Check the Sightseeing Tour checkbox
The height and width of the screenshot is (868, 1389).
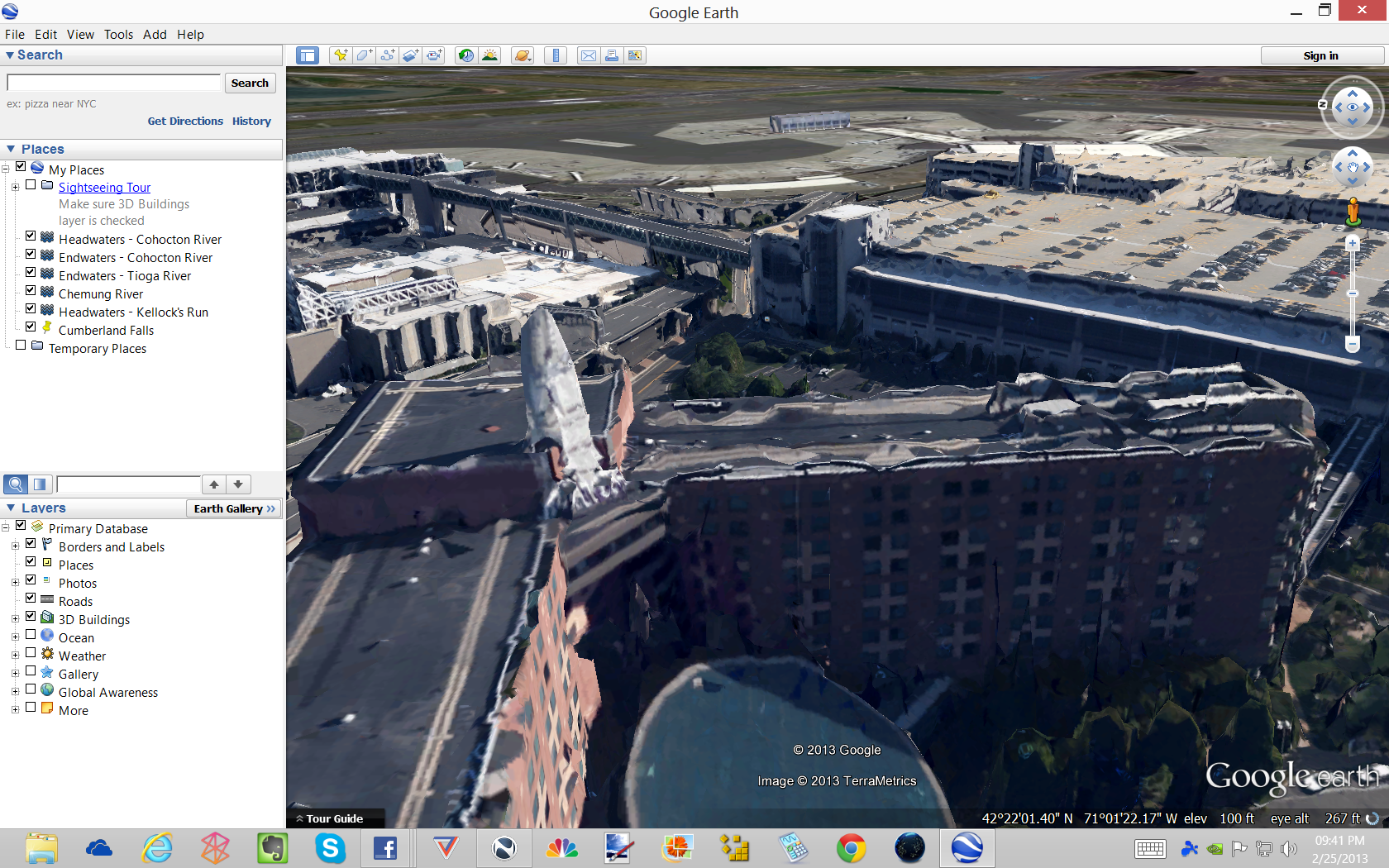31,185
